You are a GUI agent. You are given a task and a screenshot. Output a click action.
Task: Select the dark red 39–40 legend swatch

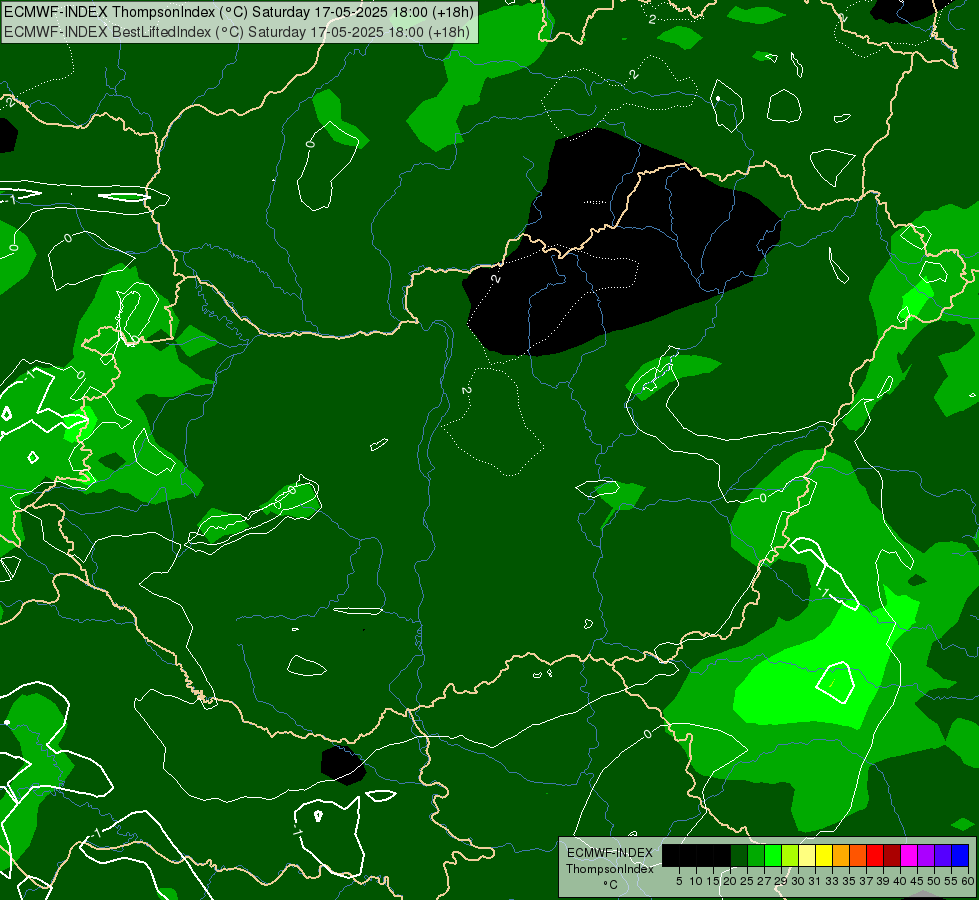pos(892,855)
